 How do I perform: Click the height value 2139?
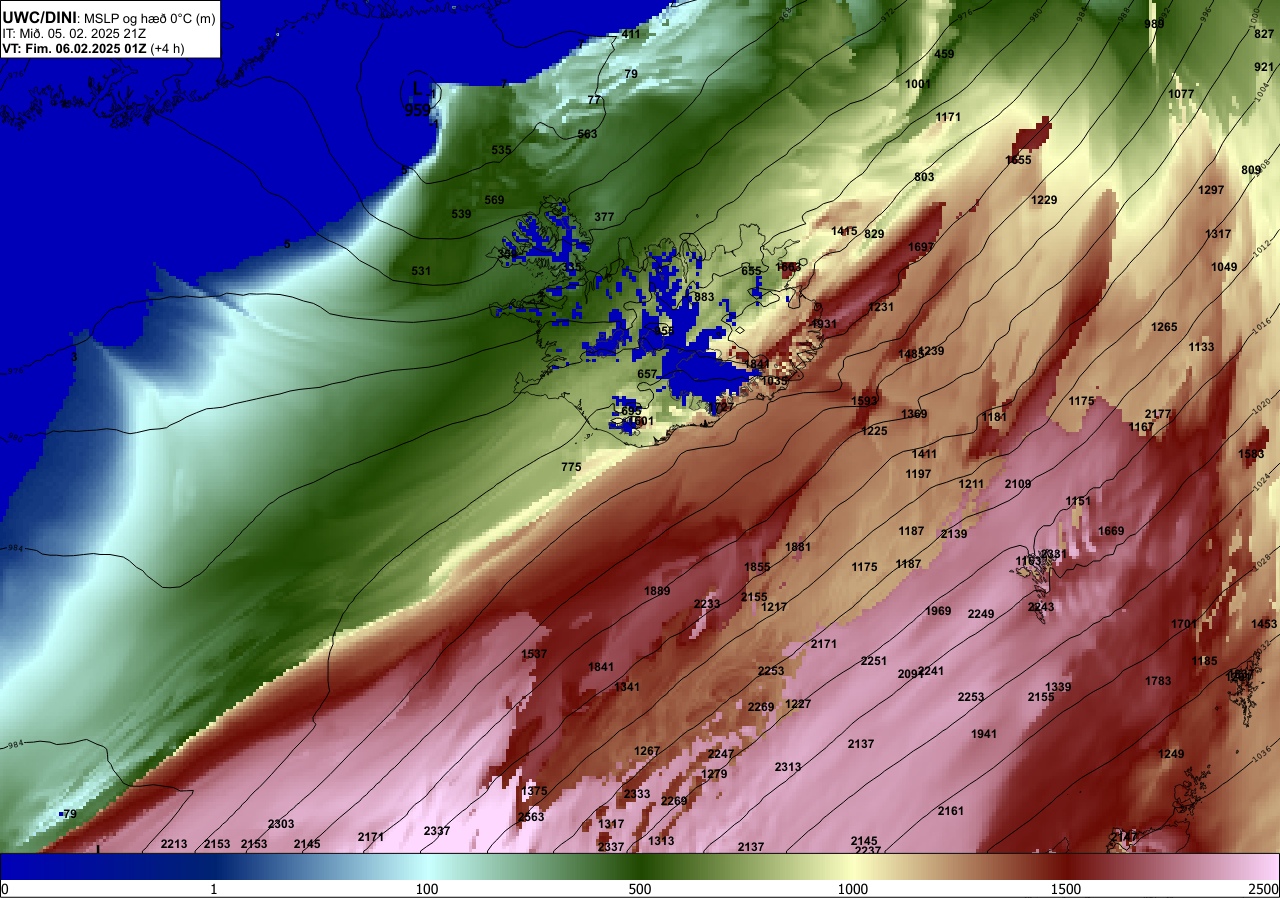[954, 534]
